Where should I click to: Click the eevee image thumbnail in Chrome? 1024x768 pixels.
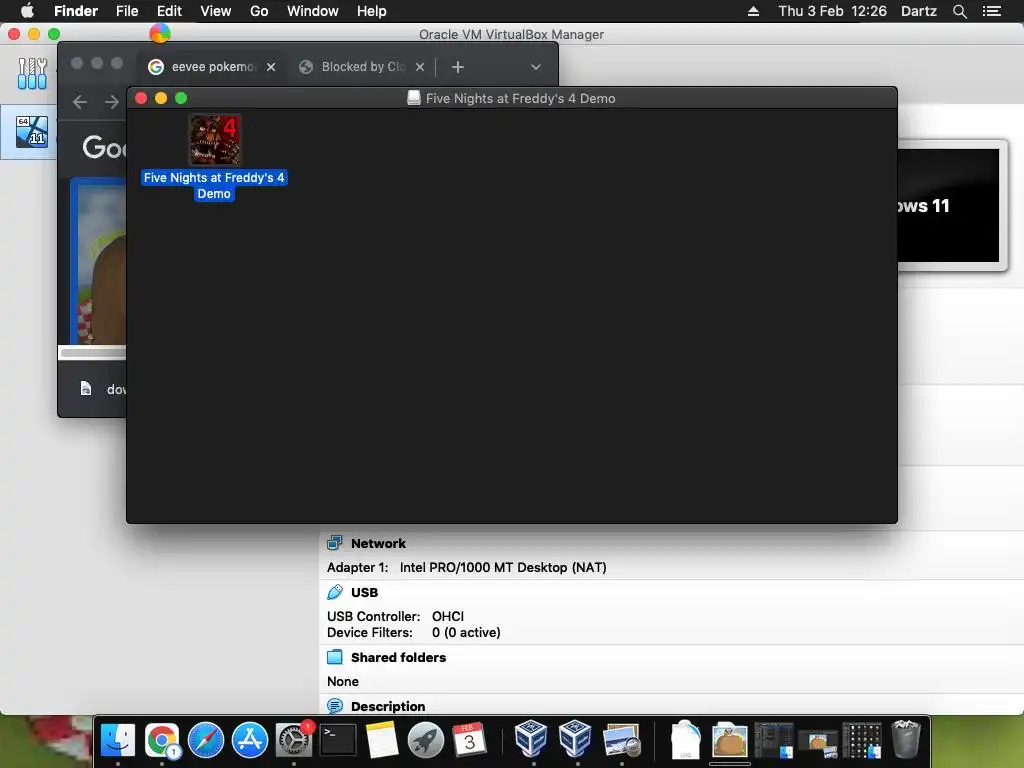coord(99,261)
